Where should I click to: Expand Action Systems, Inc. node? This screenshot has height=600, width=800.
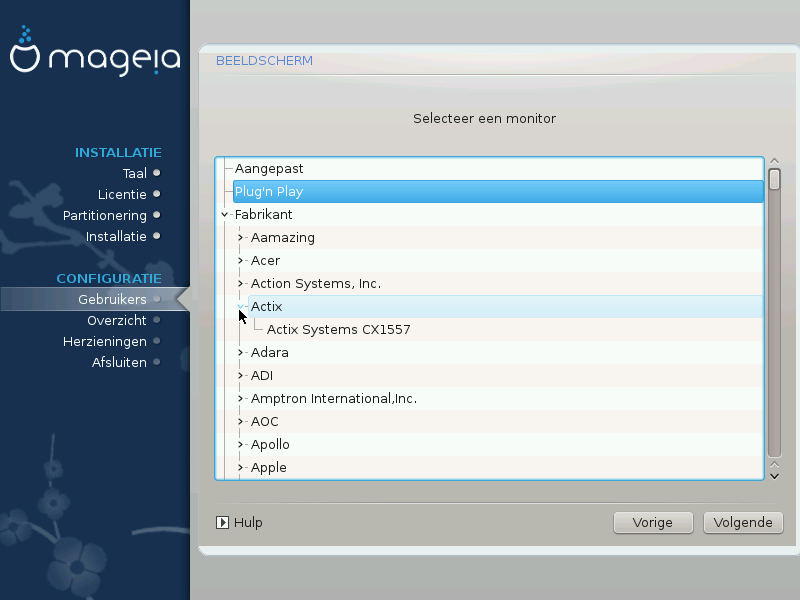coord(241,284)
